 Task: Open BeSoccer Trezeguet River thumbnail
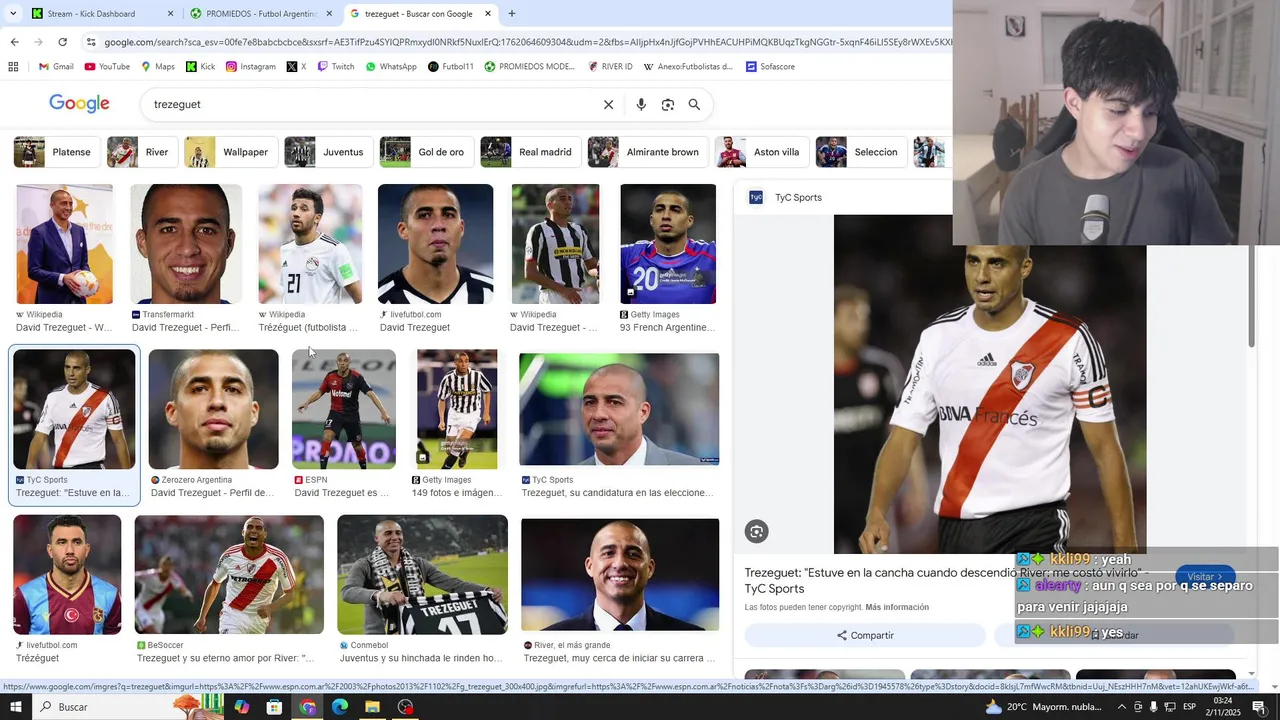[229, 574]
